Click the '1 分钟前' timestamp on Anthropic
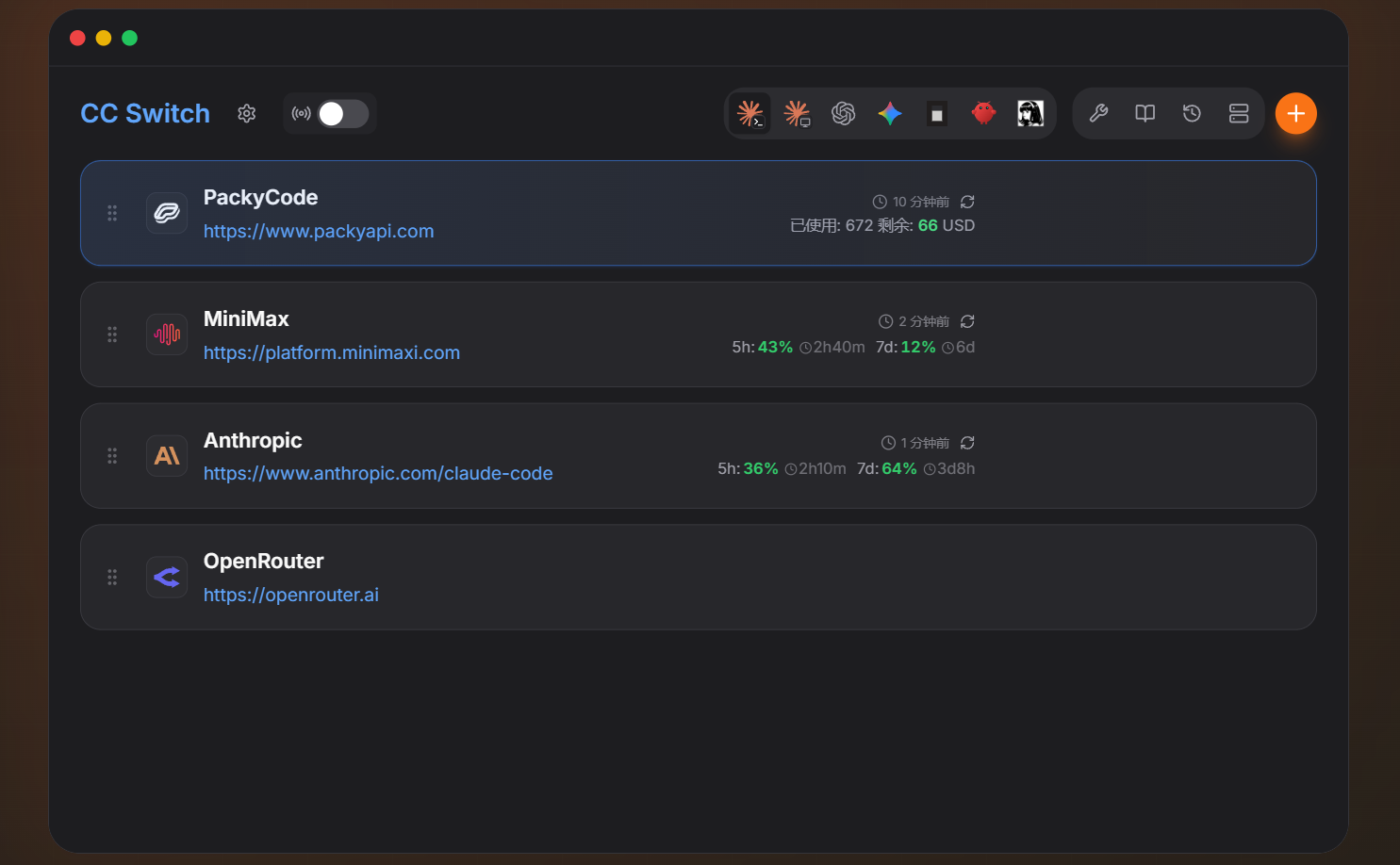The height and width of the screenshot is (865, 1400). coord(925,443)
